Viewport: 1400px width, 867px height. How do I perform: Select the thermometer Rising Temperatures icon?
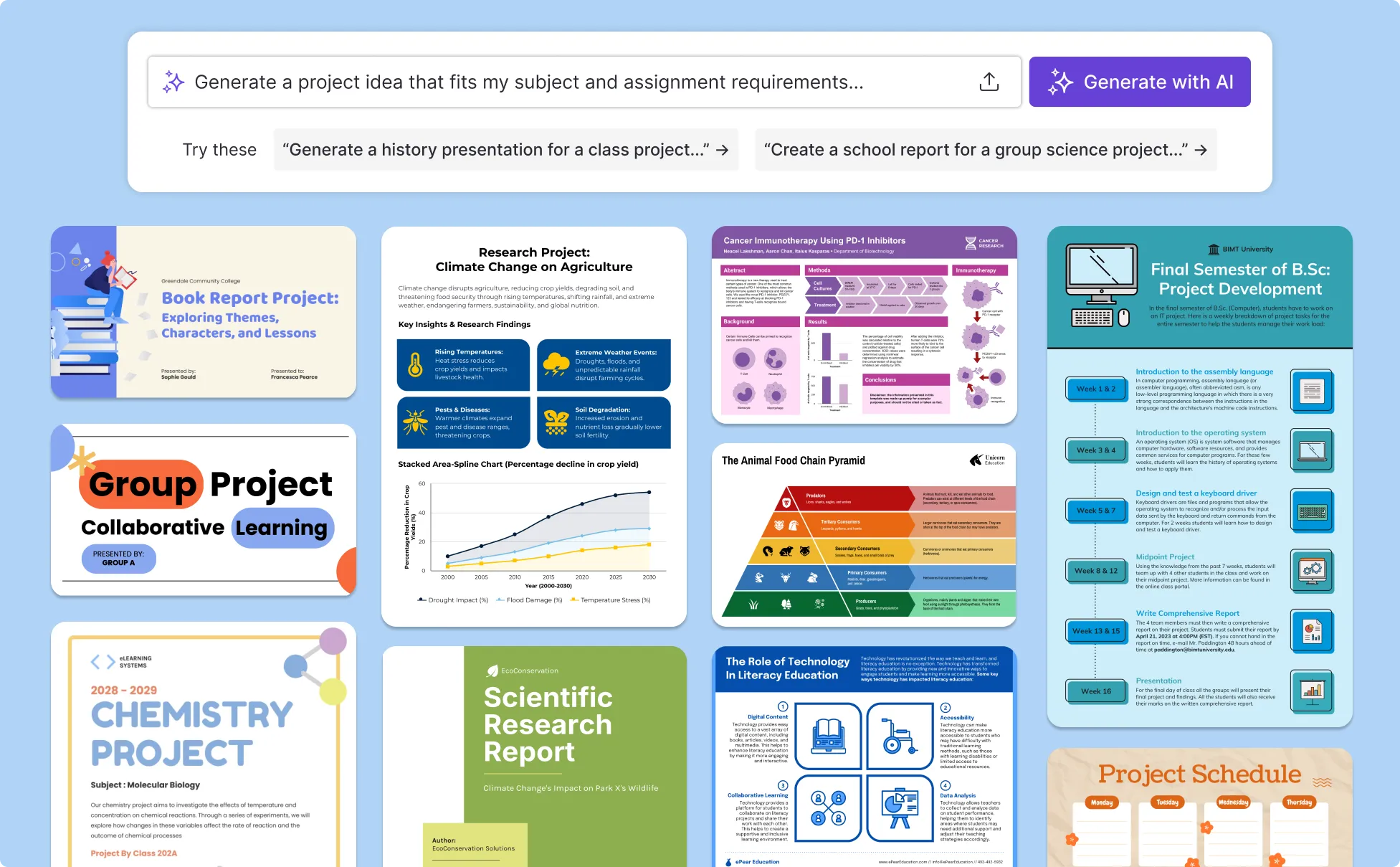click(414, 365)
